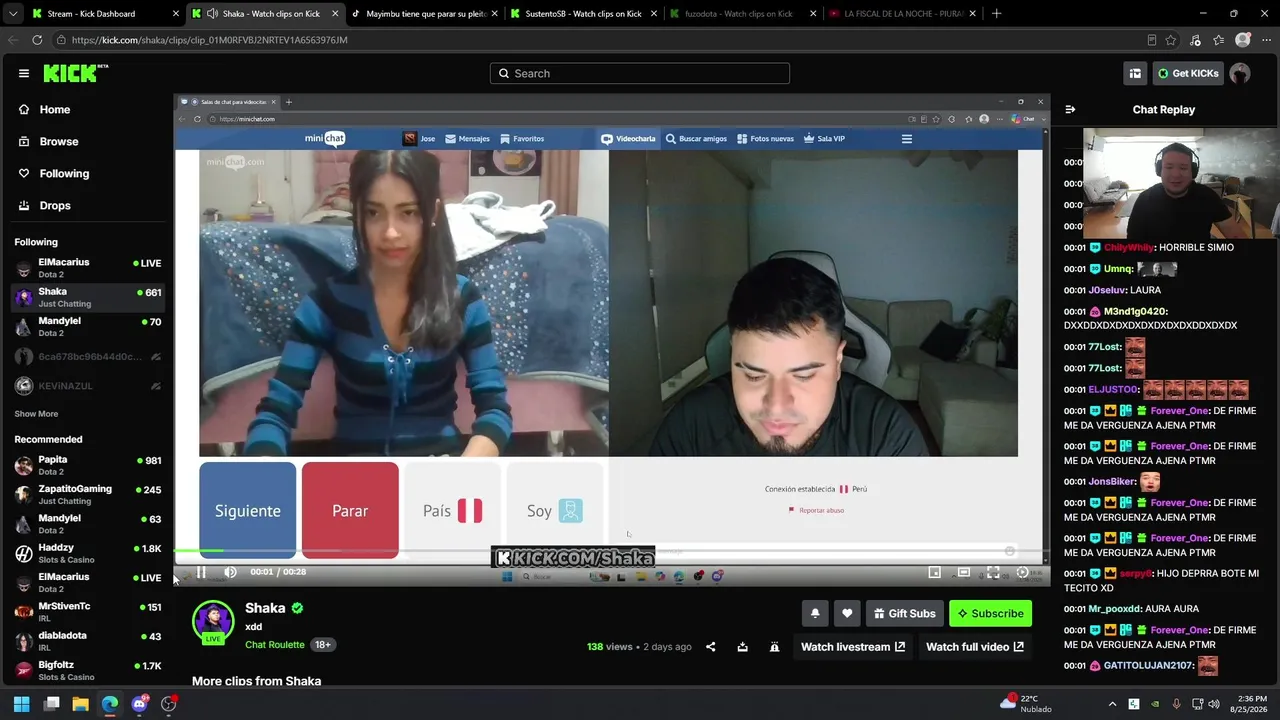Open the Kick user profile avatar
The height and width of the screenshot is (720, 1280).
point(1240,73)
